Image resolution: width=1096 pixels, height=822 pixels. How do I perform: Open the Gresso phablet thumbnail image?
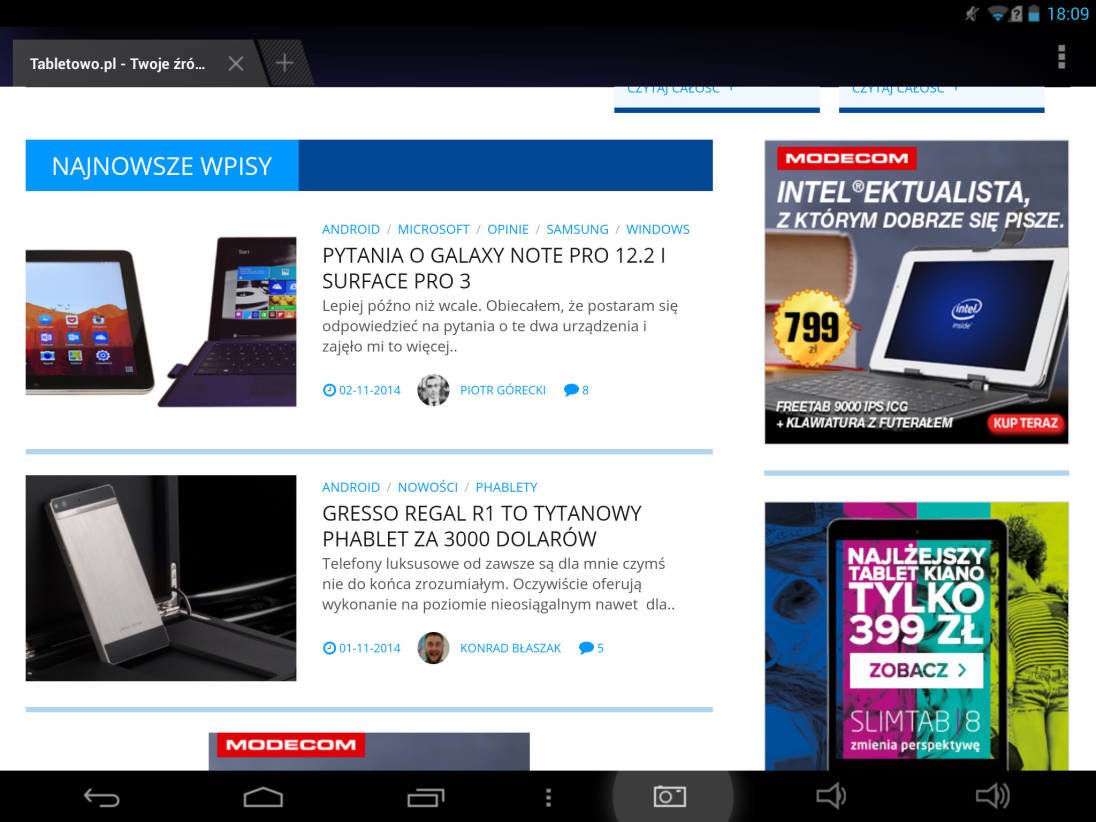point(161,578)
